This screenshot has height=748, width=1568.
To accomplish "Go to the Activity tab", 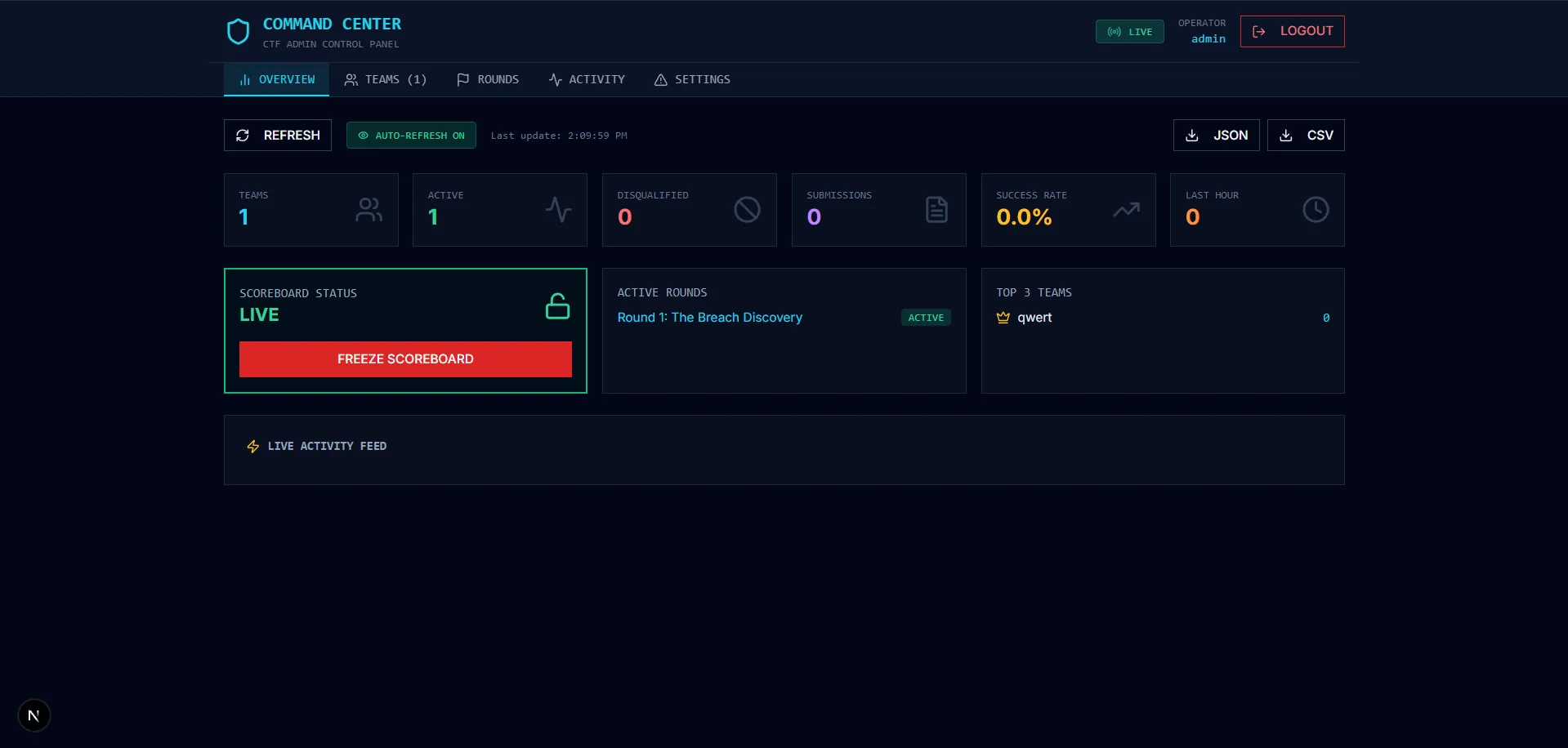I will click(x=587, y=79).
